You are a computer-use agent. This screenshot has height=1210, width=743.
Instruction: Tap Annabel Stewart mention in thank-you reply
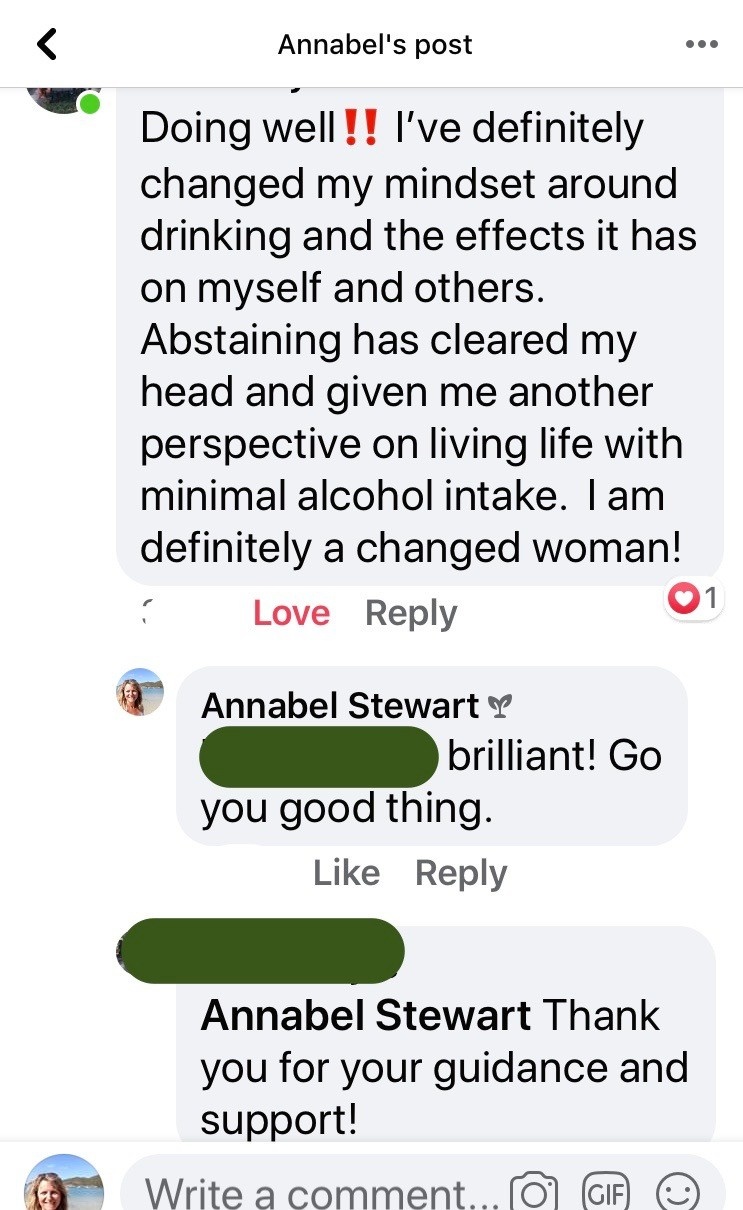(x=366, y=1016)
